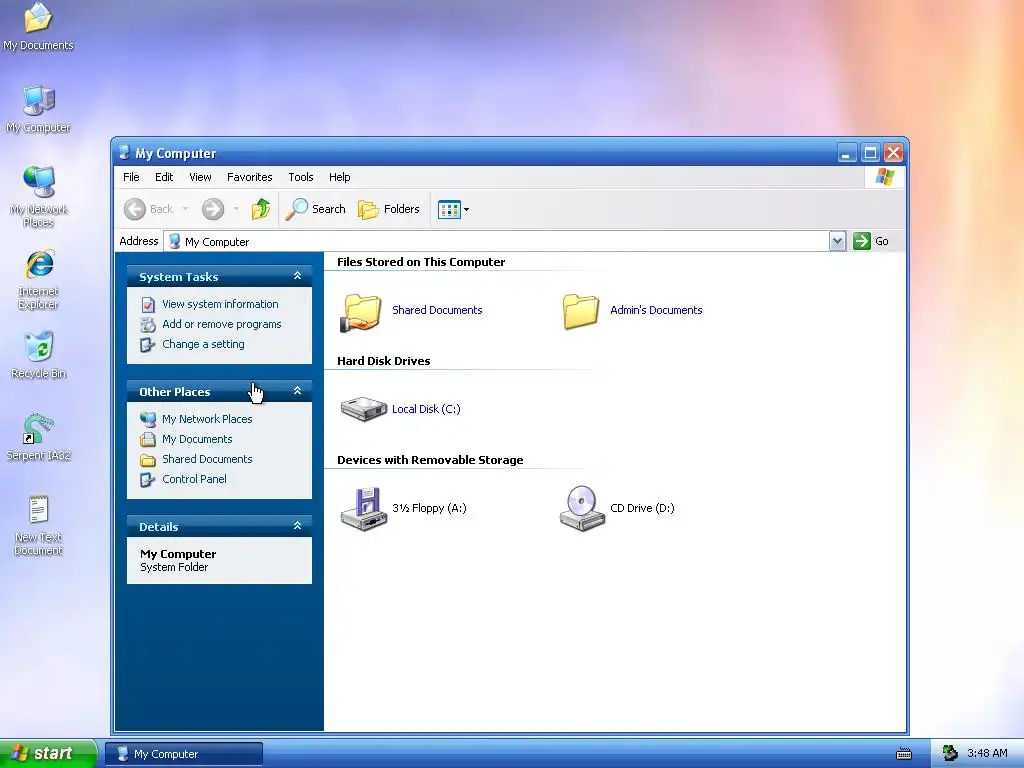Open My Documents link in Other Places
This screenshot has width=1024, height=768.
pyautogui.click(x=197, y=439)
